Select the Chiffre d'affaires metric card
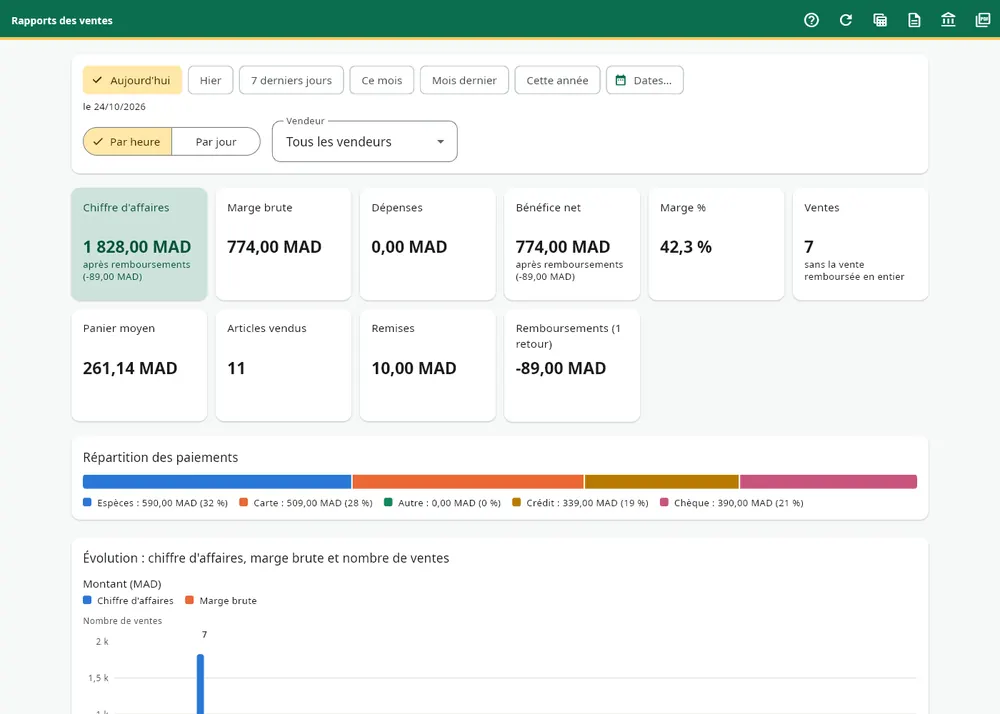The image size is (1000, 714). pos(139,244)
